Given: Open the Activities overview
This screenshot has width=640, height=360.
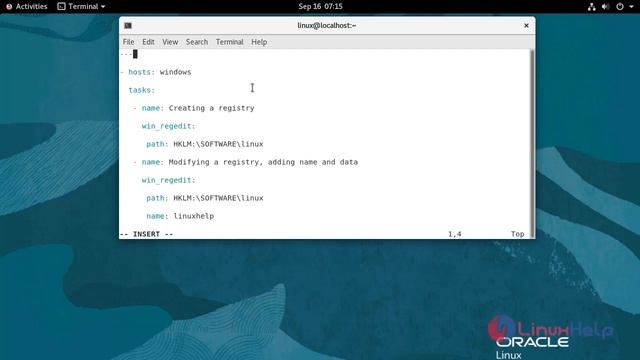Looking at the screenshot, I should [x=27, y=7].
